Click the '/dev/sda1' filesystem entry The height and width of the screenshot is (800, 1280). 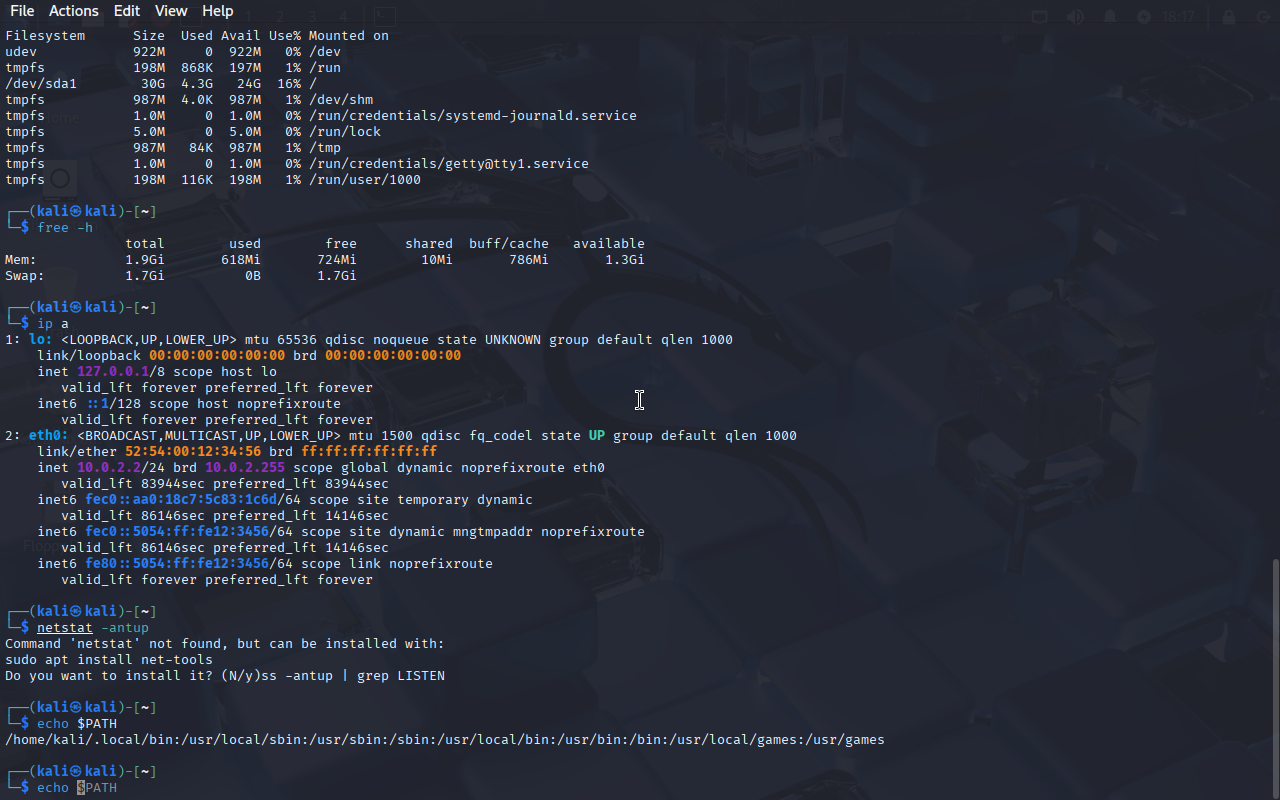point(41,84)
